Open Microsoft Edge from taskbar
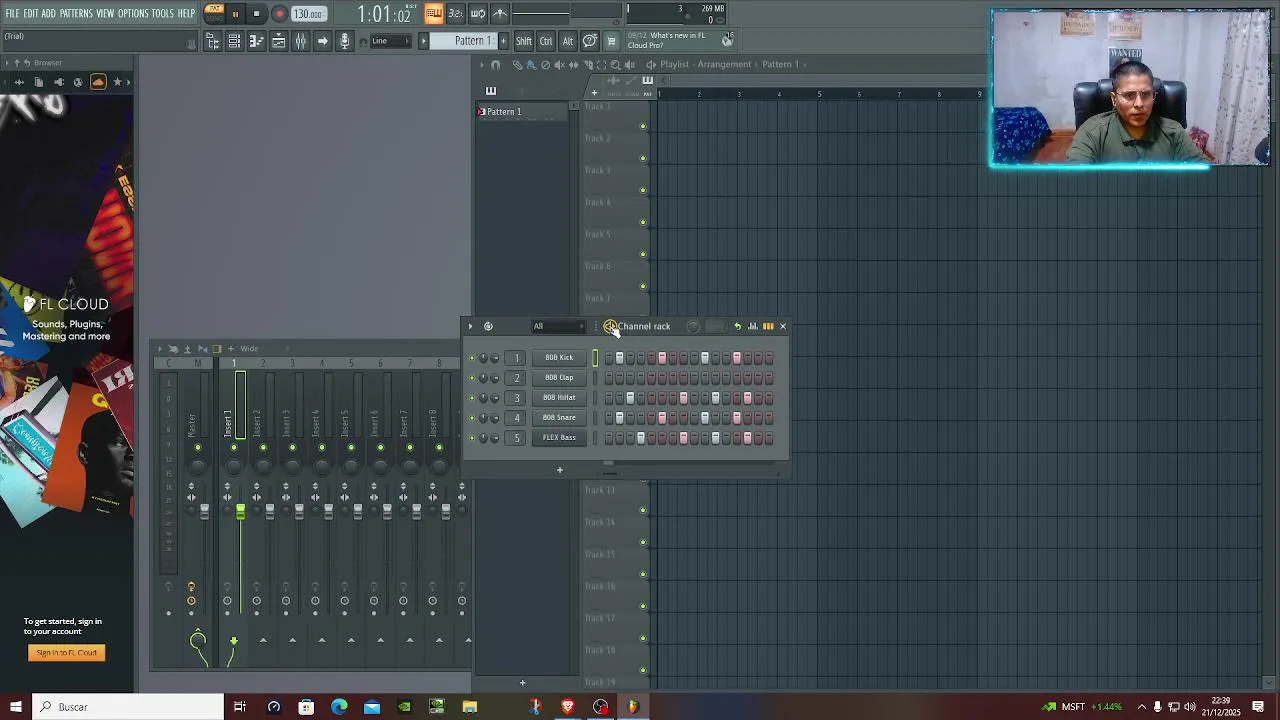 coord(339,707)
